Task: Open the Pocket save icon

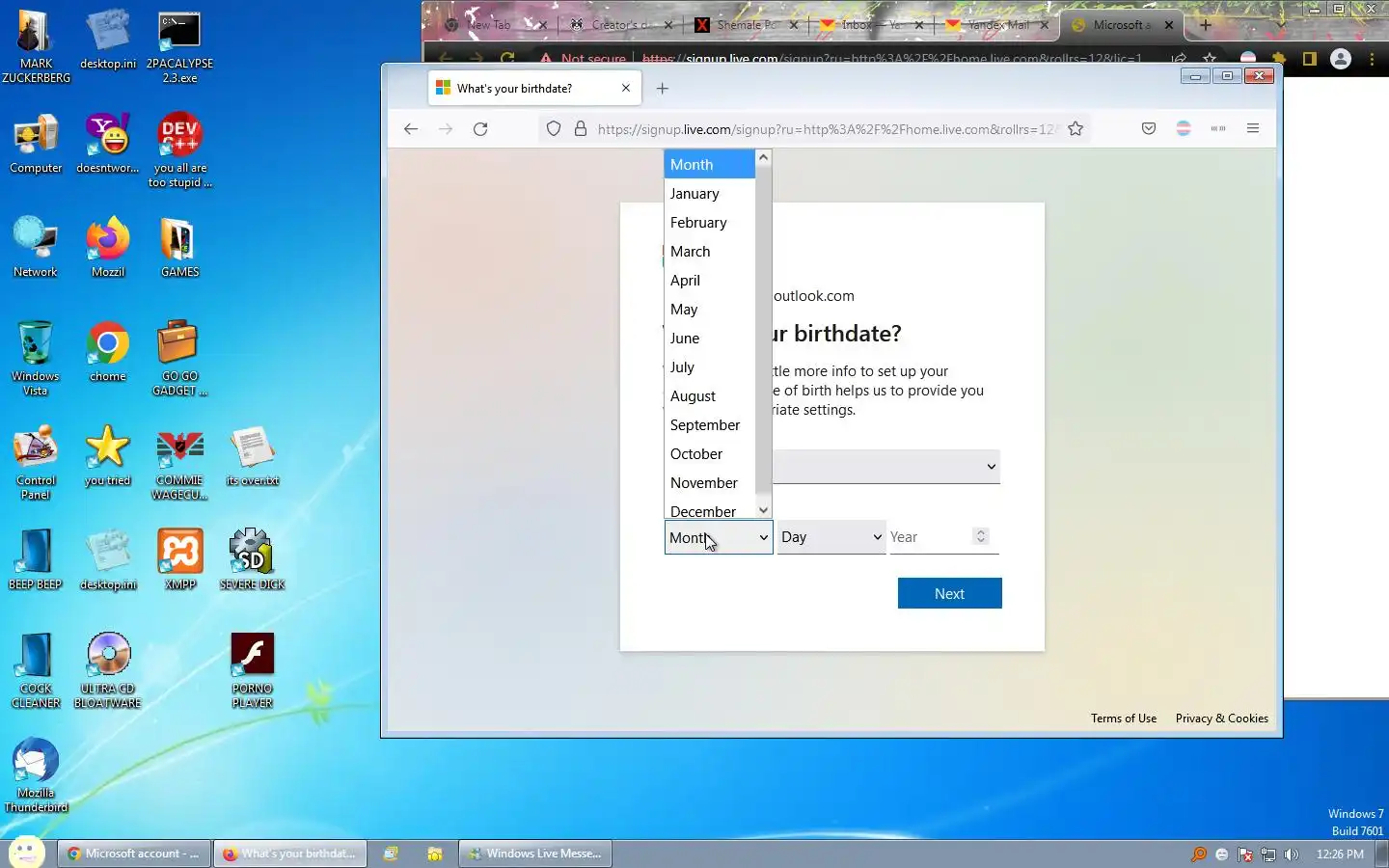Action: coord(1149,128)
